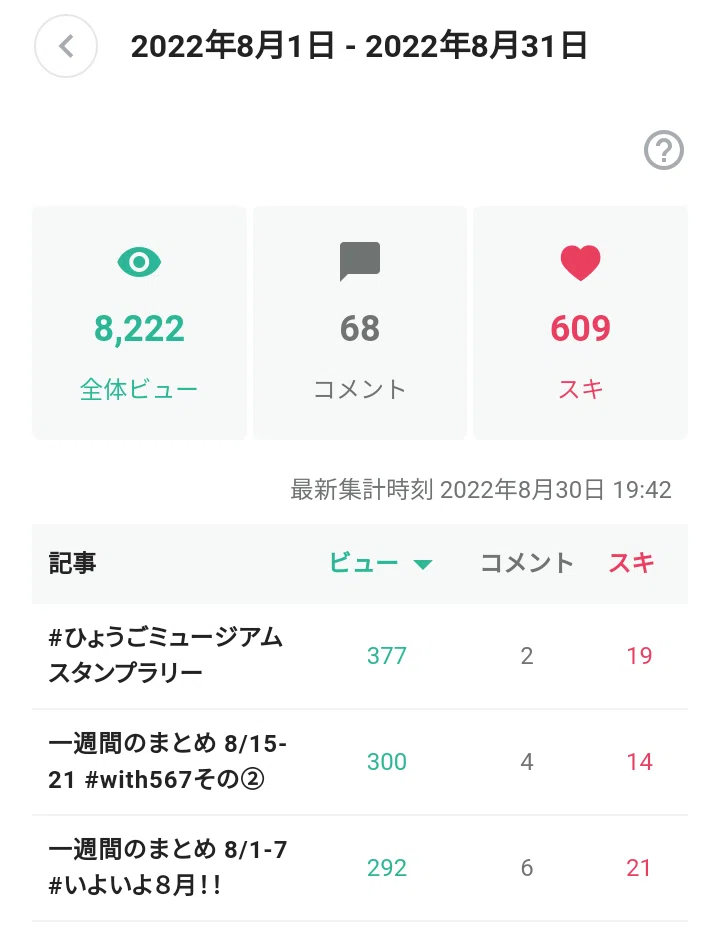This screenshot has width=720, height=928.
Task: Toggle the ビュー sort arrow
Action: [x=422, y=564]
